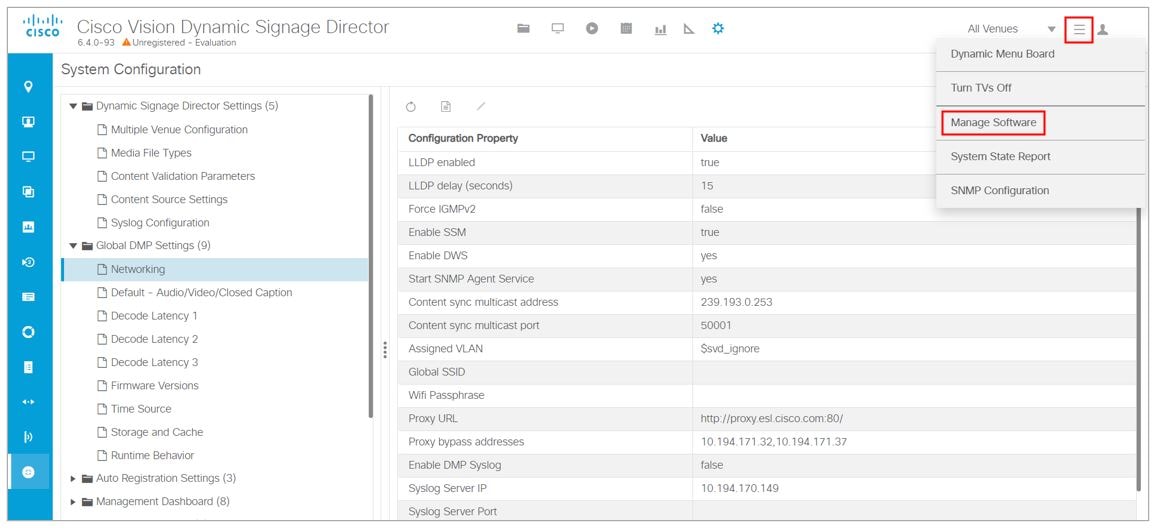Open the gear configuration icon in the top toolbar
The image size is (1157, 530).
tap(717, 29)
